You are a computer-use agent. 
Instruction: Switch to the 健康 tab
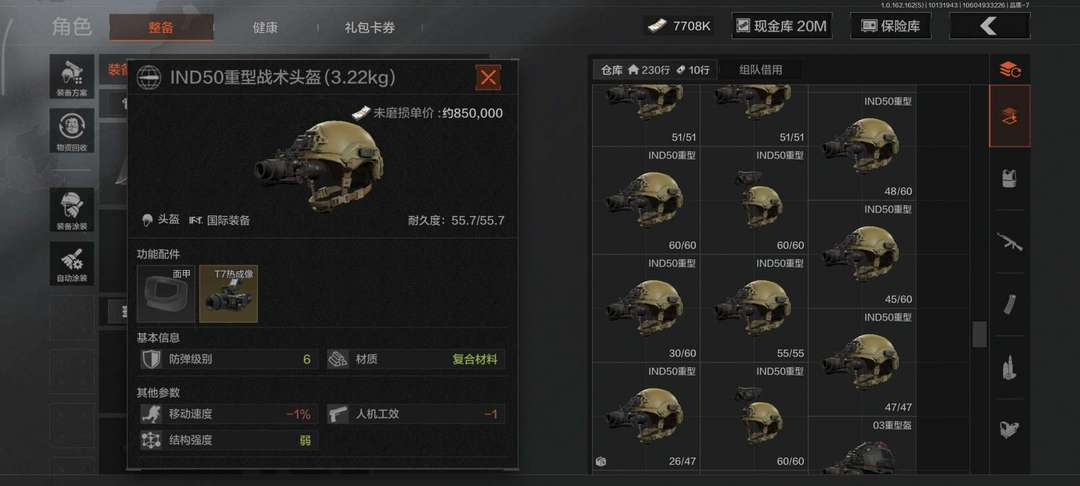click(265, 28)
